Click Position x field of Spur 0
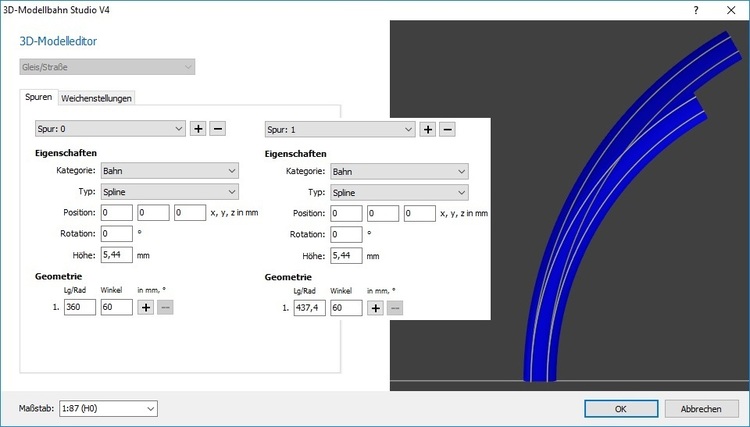The width and height of the screenshot is (750, 427). pos(117,213)
